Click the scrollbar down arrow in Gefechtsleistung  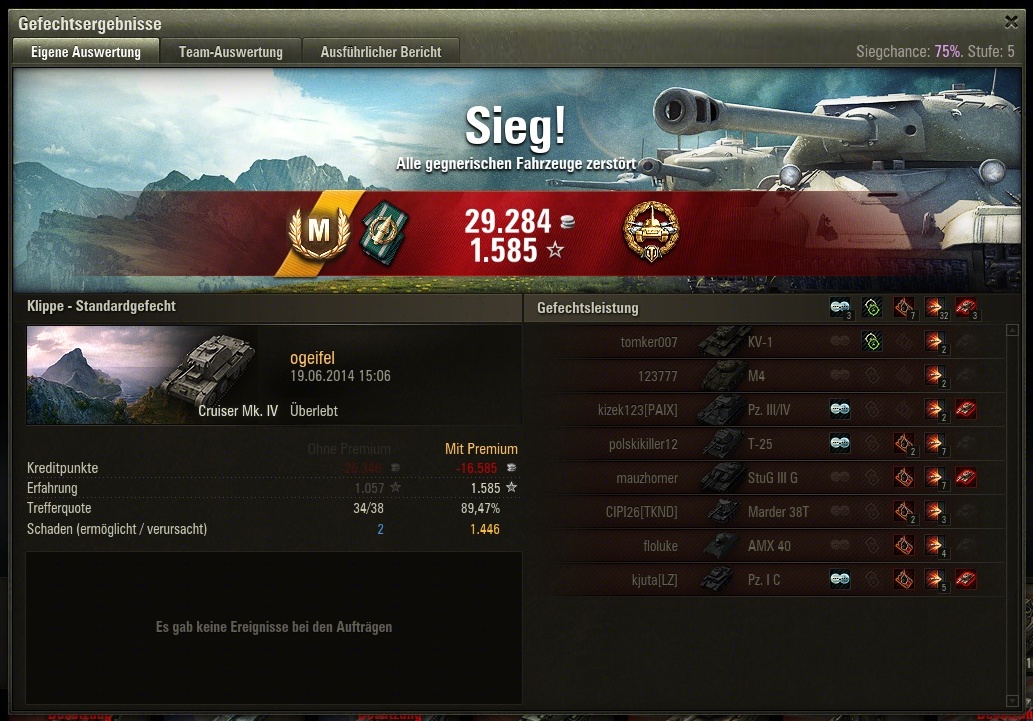coord(1013,701)
